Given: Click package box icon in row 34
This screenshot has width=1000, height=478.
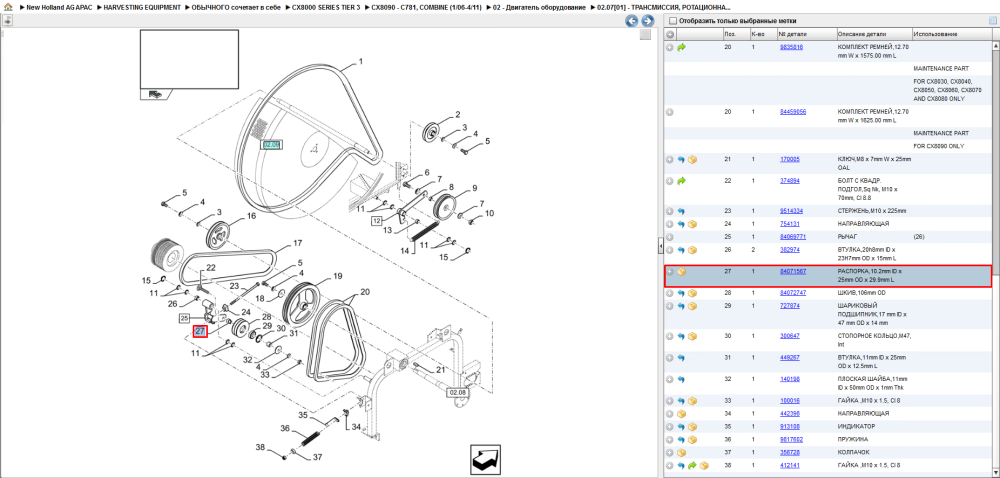Looking at the screenshot, I should coord(681,414).
